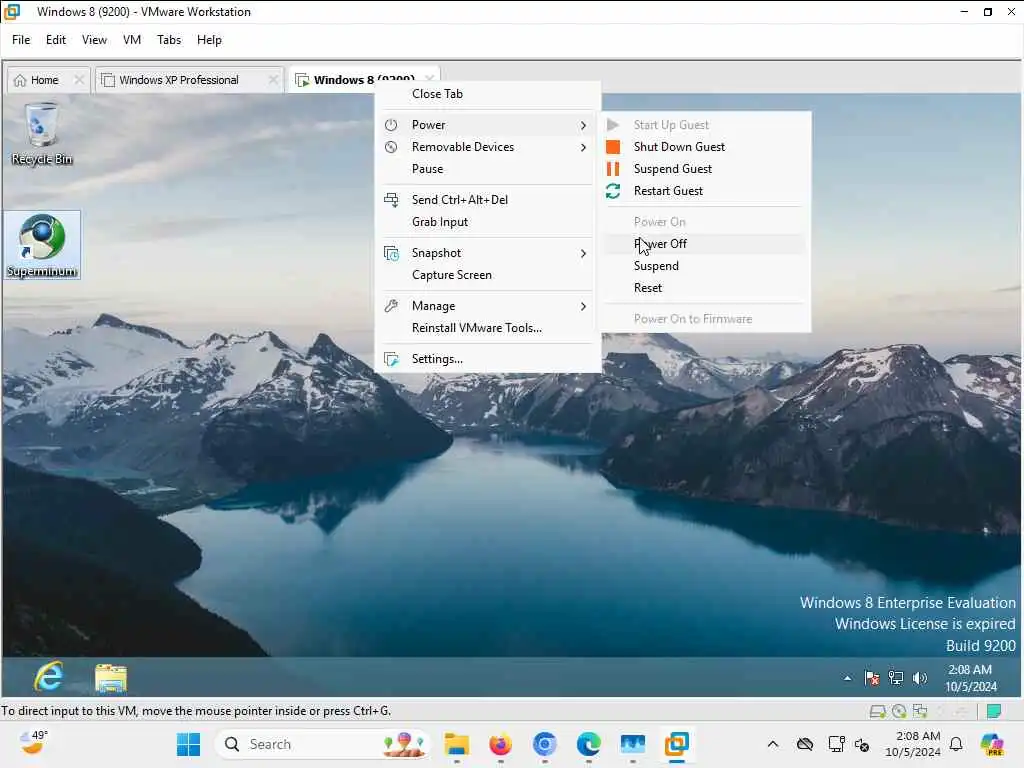Click the guest Action Center flag icon
This screenshot has height=768, width=1024.
871,678
